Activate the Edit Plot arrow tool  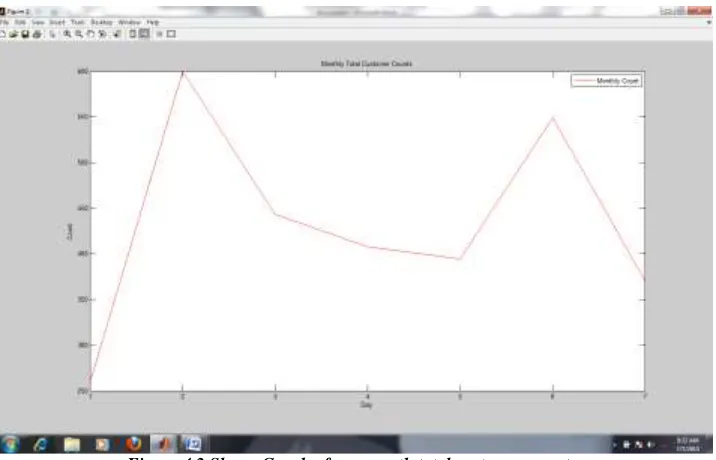[x=53, y=34]
